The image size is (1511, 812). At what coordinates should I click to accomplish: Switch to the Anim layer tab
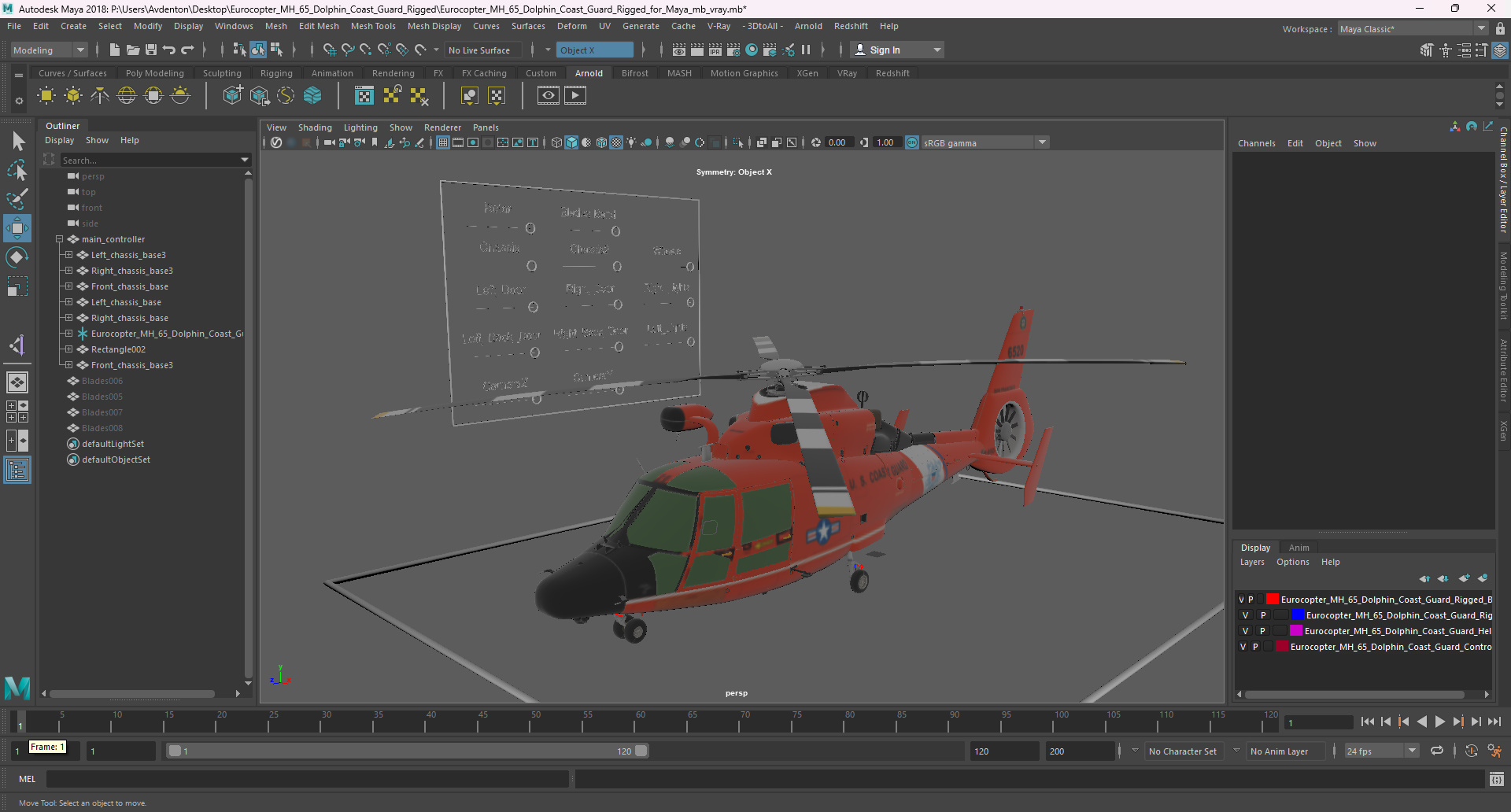click(x=1299, y=548)
